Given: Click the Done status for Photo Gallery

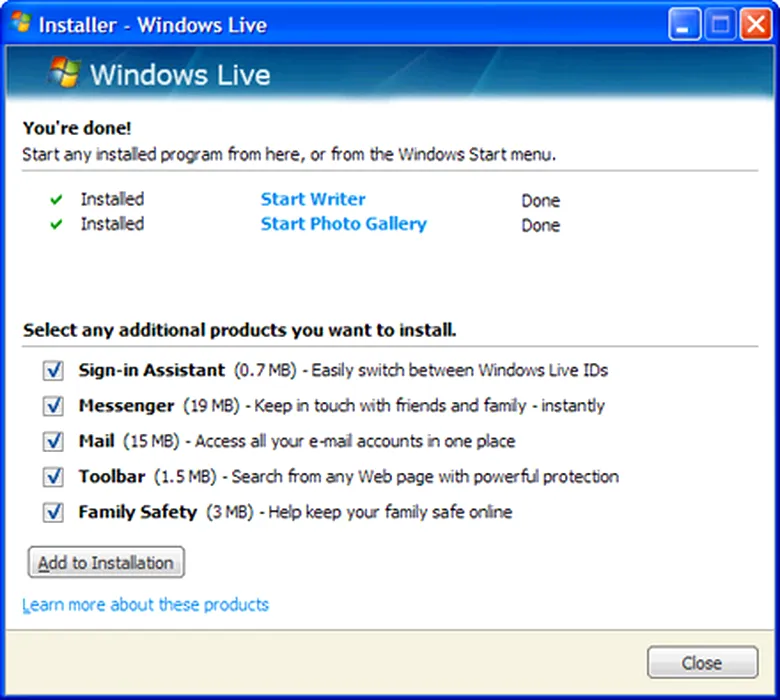Looking at the screenshot, I should pyautogui.click(x=540, y=225).
